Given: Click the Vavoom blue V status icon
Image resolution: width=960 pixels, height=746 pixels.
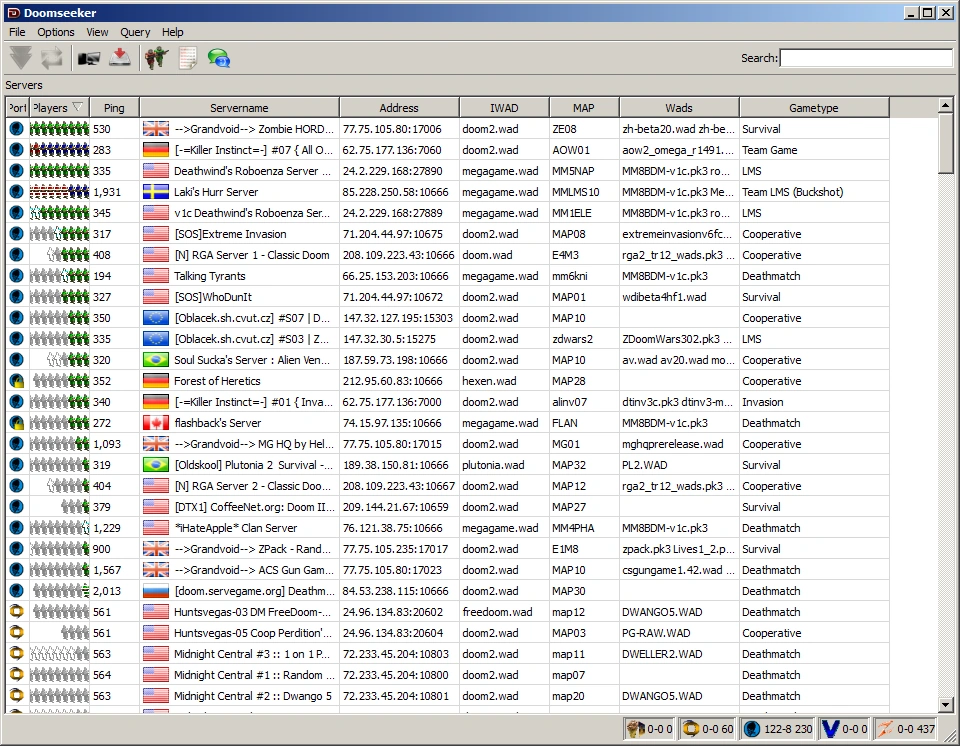Looking at the screenshot, I should click(830, 729).
